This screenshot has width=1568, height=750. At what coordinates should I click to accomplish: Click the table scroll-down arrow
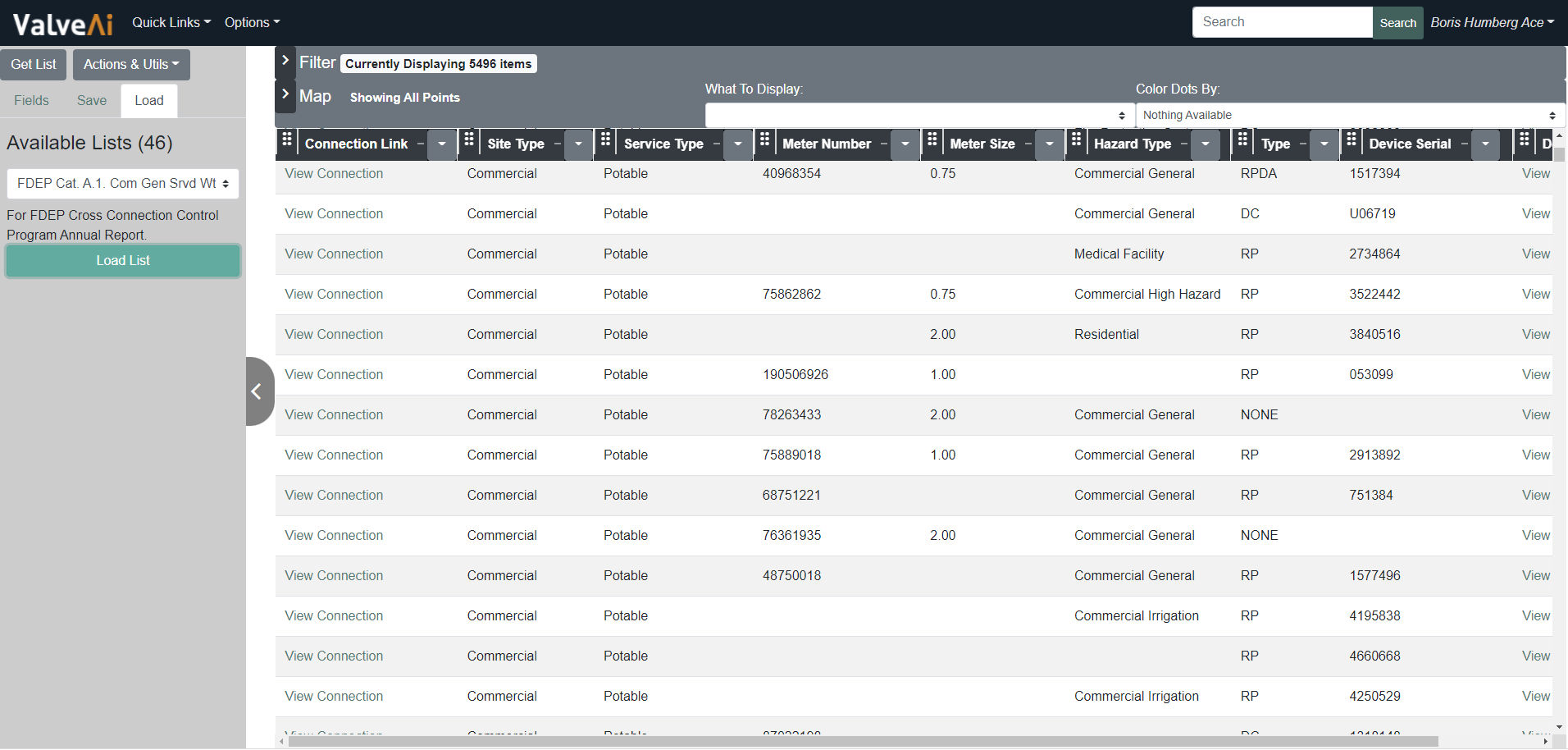click(1559, 727)
